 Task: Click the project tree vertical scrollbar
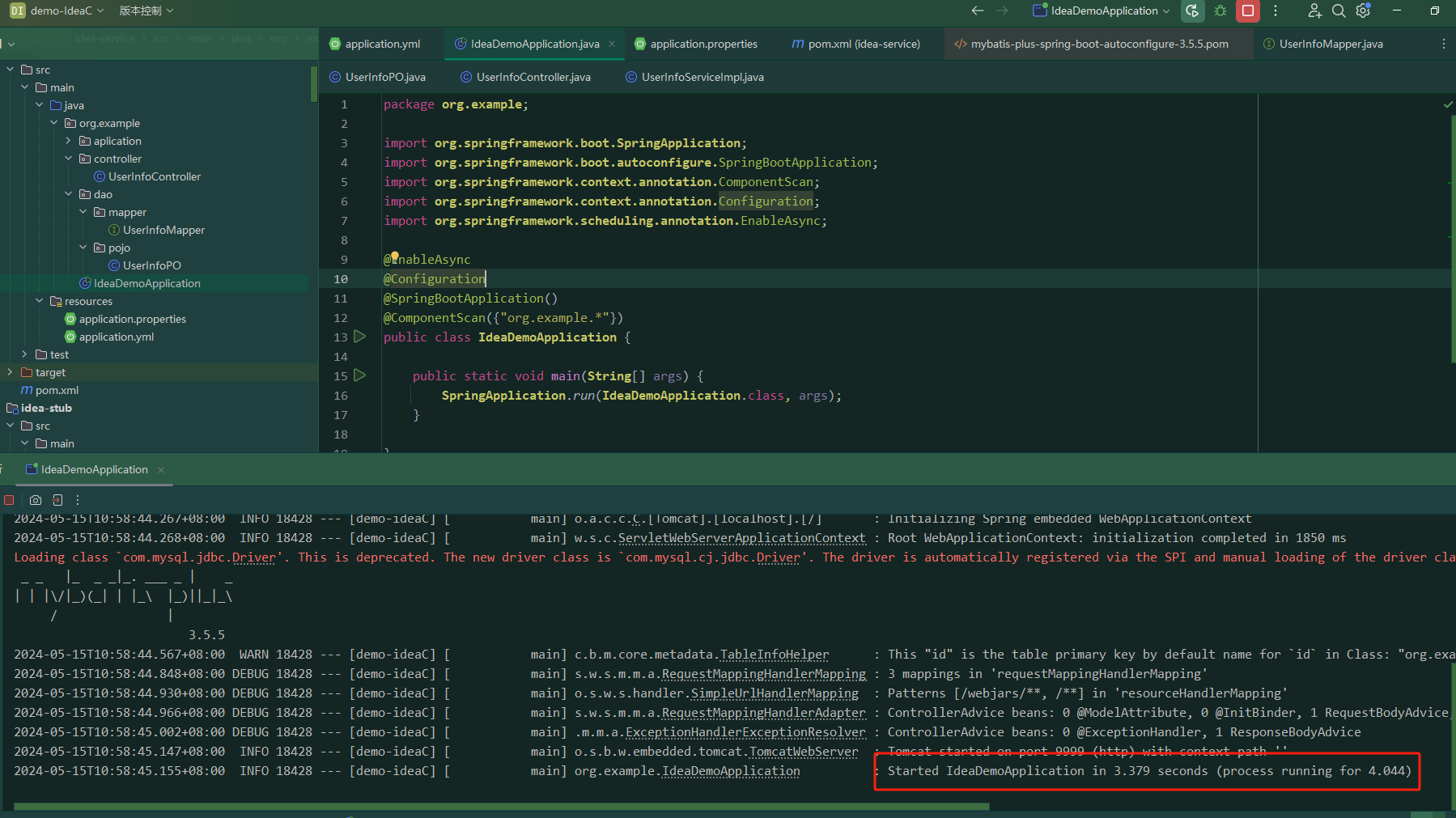pyautogui.click(x=313, y=84)
